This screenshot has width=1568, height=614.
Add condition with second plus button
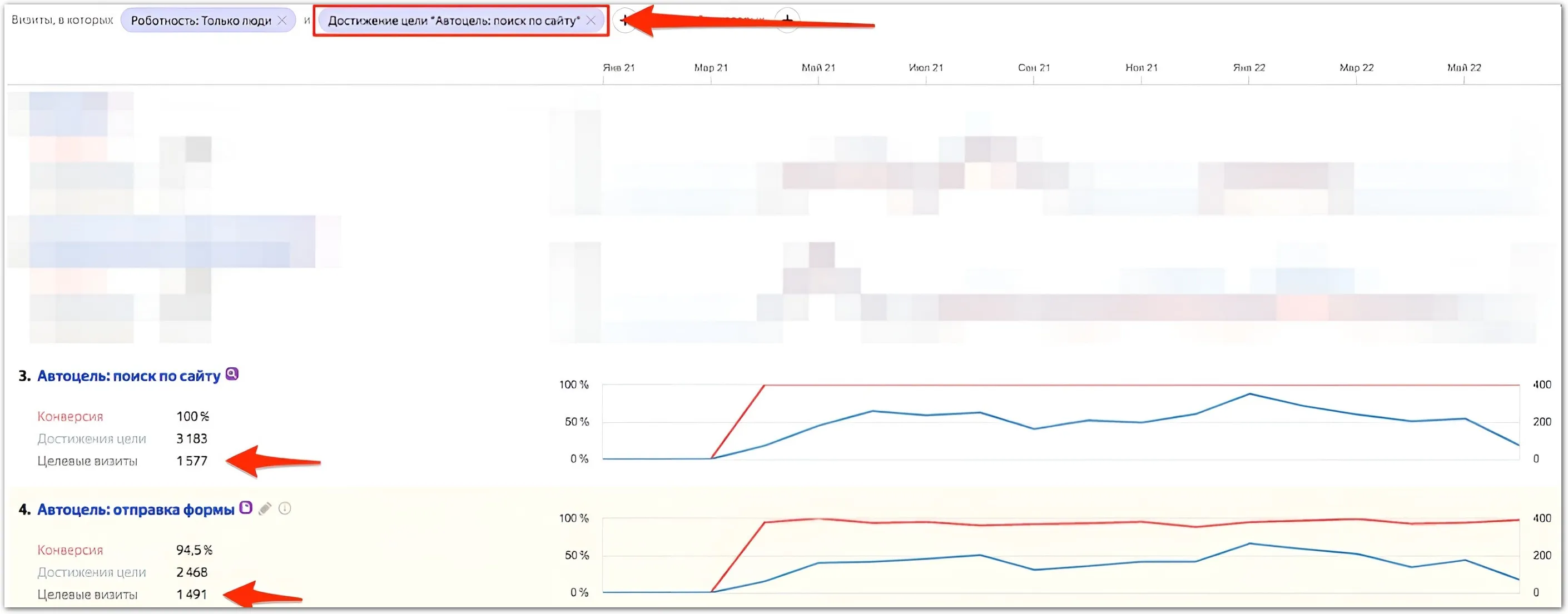pos(787,20)
